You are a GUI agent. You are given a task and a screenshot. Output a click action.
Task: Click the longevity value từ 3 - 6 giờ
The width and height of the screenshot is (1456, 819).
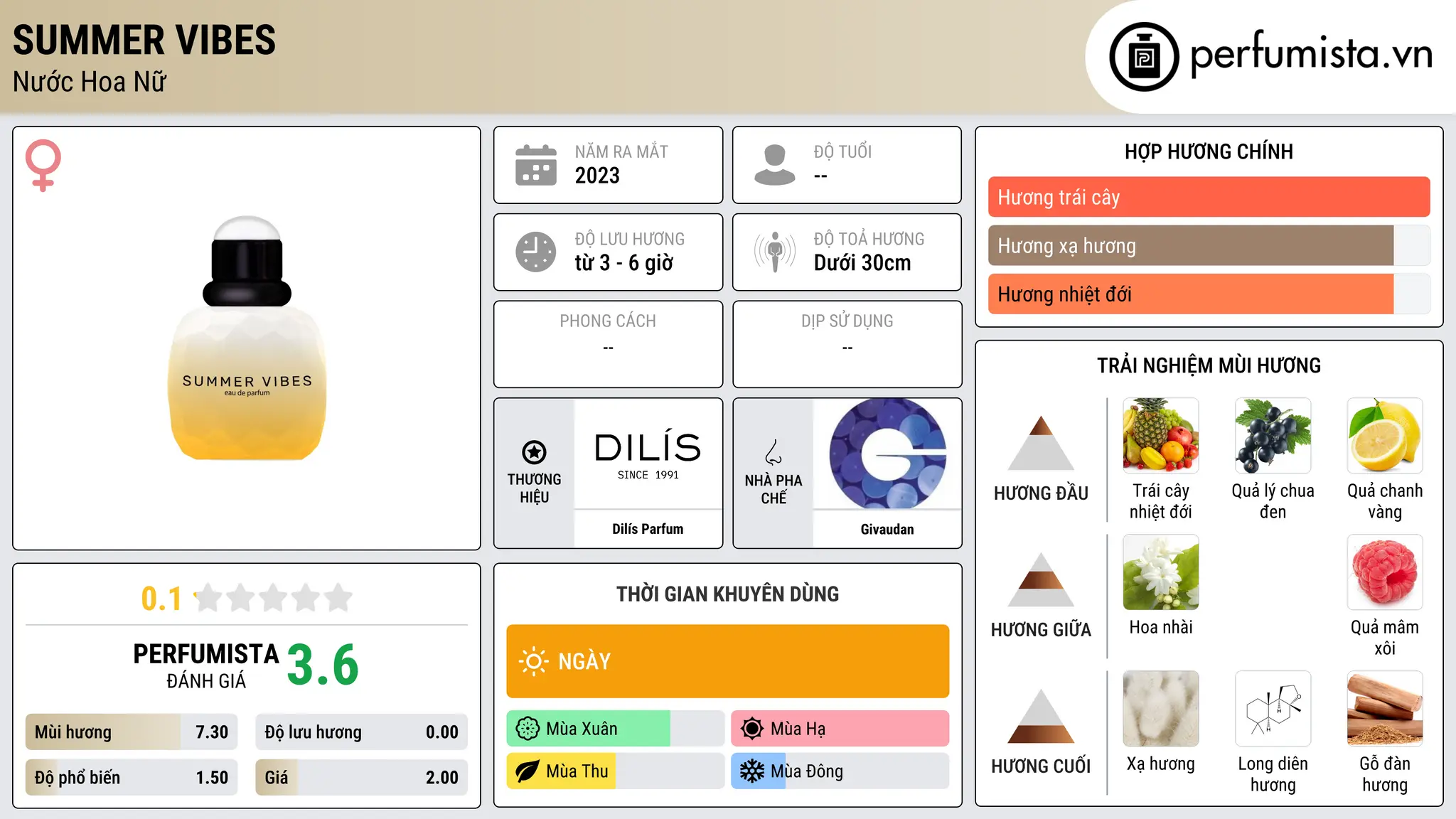tap(624, 263)
